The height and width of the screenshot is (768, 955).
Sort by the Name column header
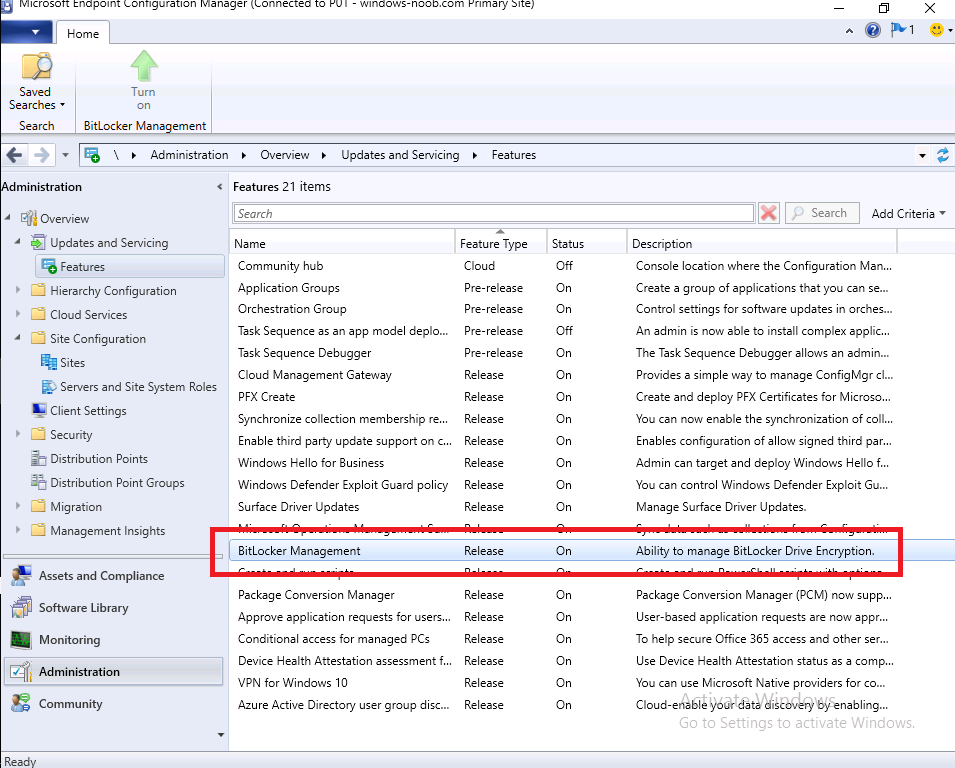pyautogui.click(x=342, y=244)
